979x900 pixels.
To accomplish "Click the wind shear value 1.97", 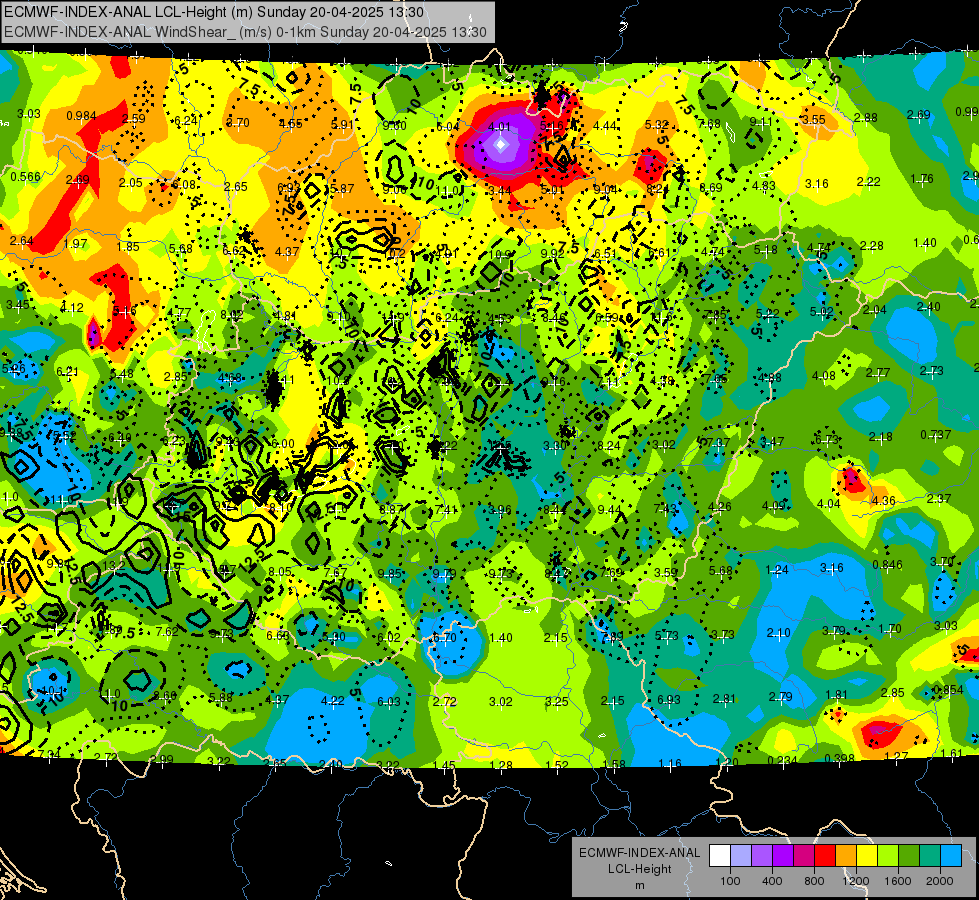I will (75, 244).
